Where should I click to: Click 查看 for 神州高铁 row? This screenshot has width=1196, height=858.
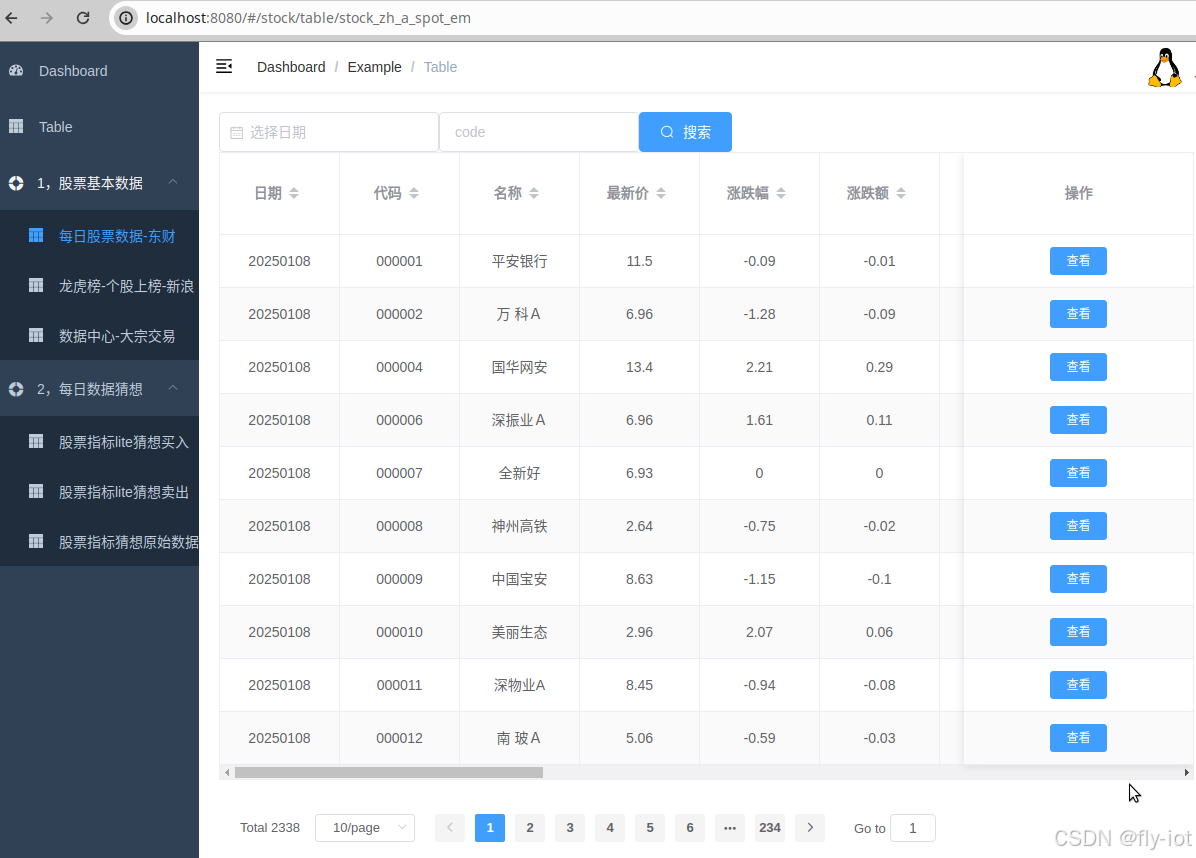(x=1078, y=525)
